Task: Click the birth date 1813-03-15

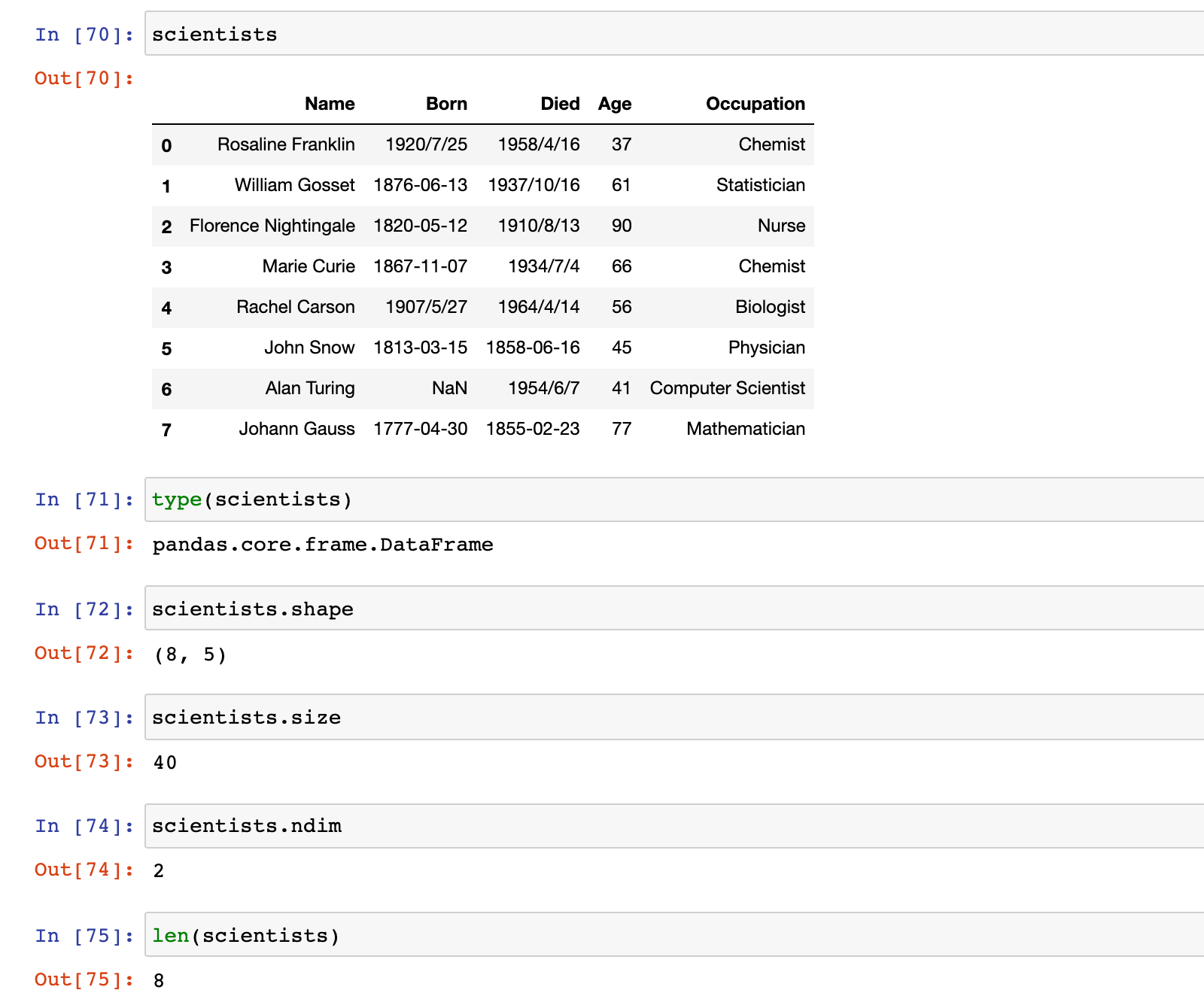Action: click(x=420, y=348)
